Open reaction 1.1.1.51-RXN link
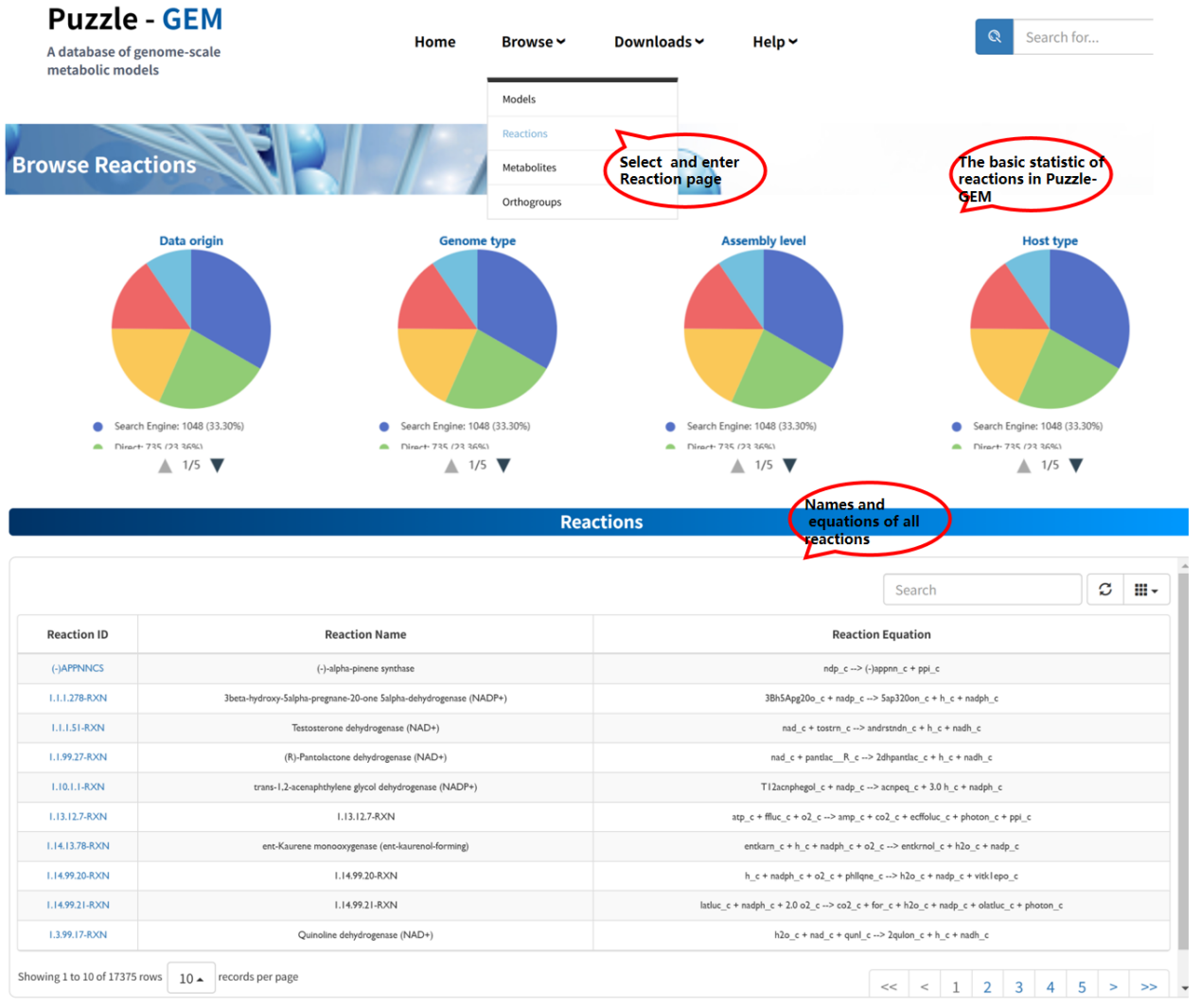Viewport: 1201px width, 1008px height. [78, 728]
